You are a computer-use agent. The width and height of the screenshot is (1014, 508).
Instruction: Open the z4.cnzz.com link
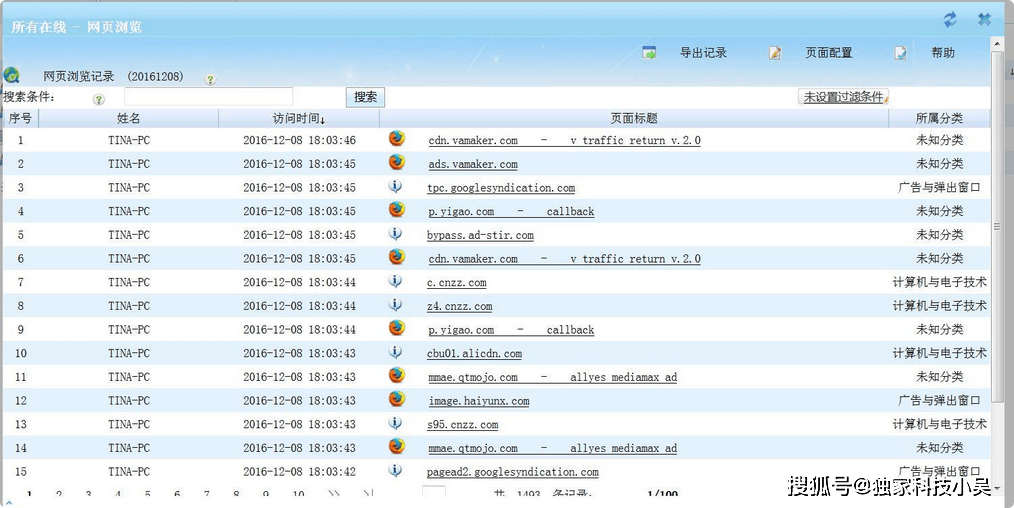[x=459, y=306]
